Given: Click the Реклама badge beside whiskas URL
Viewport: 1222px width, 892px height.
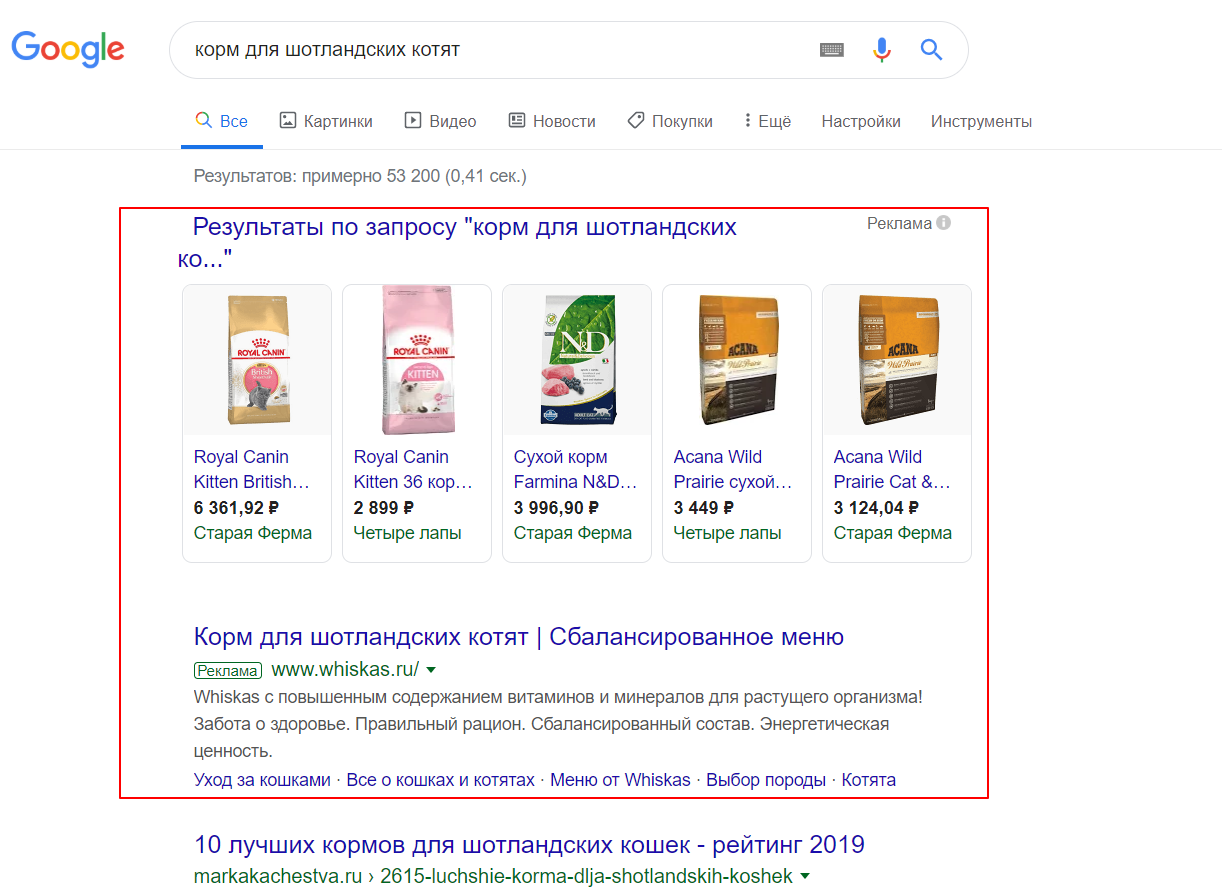Looking at the screenshot, I should (228, 671).
